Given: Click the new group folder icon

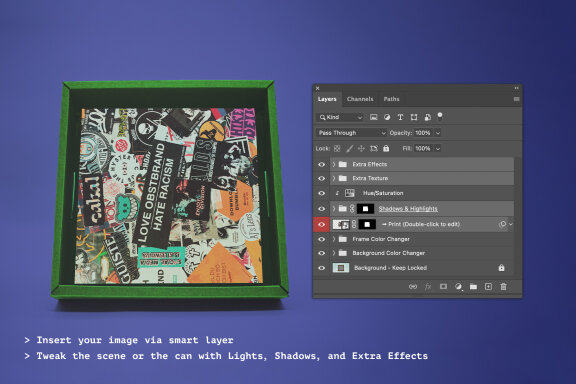Looking at the screenshot, I should point(473,287).
